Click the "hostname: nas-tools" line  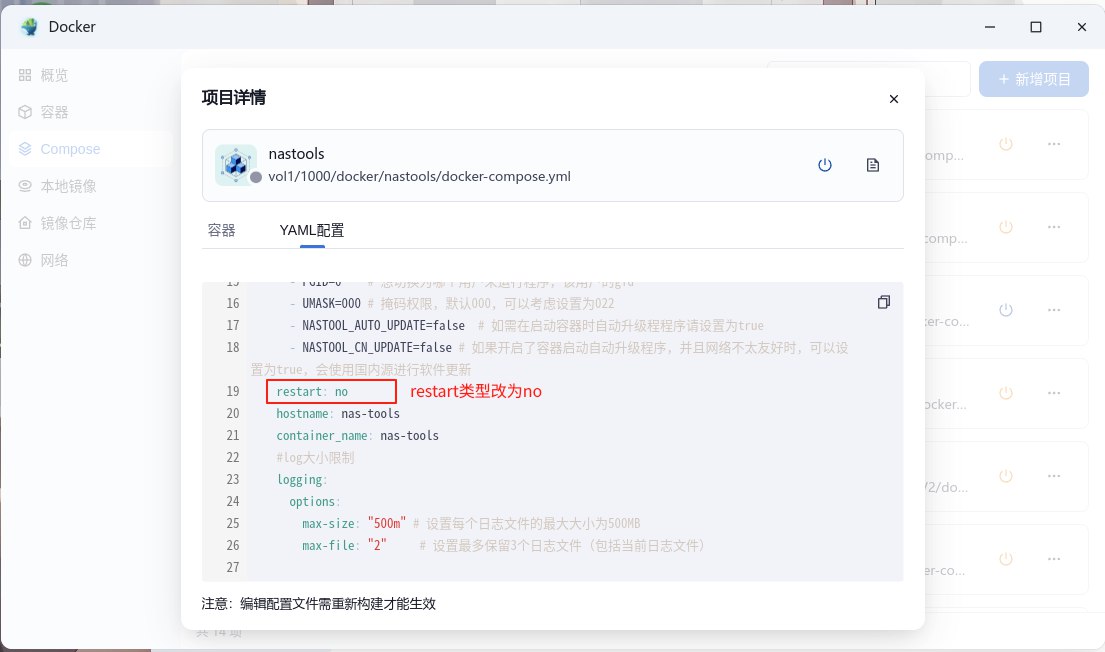pos(338,413)
